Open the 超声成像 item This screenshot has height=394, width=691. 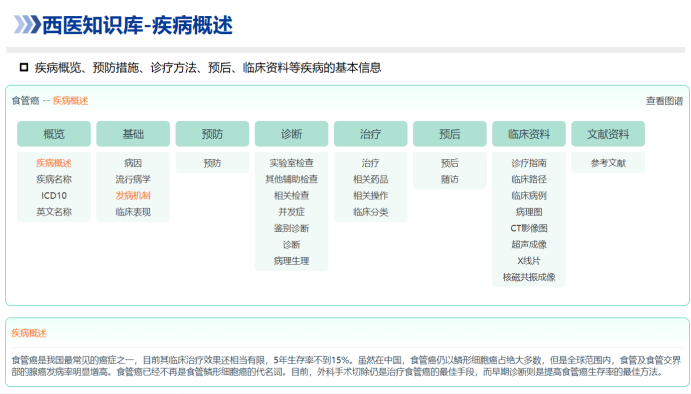coord(529,245)
